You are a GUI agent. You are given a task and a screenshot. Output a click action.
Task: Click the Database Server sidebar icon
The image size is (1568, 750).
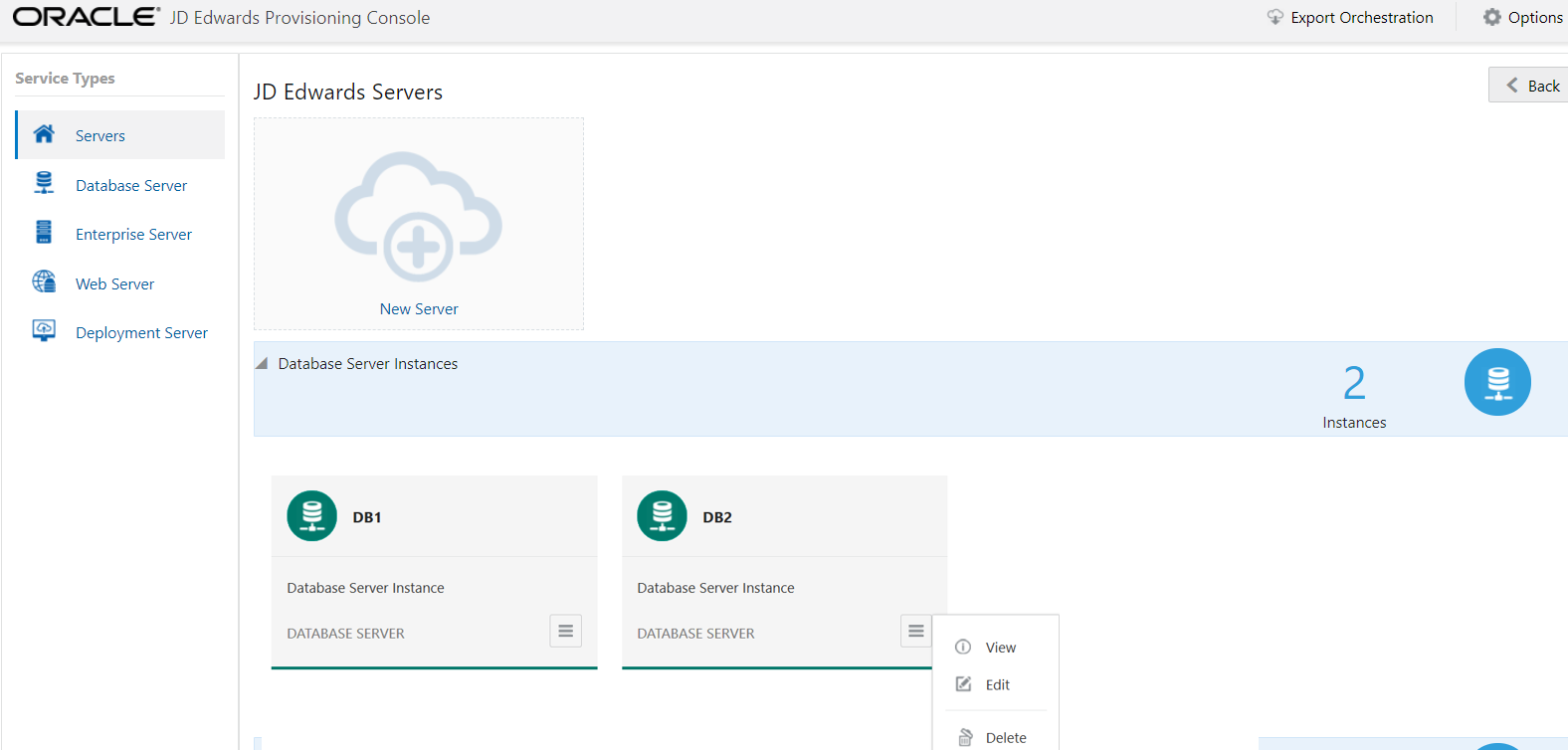click(x=44, y=183)
